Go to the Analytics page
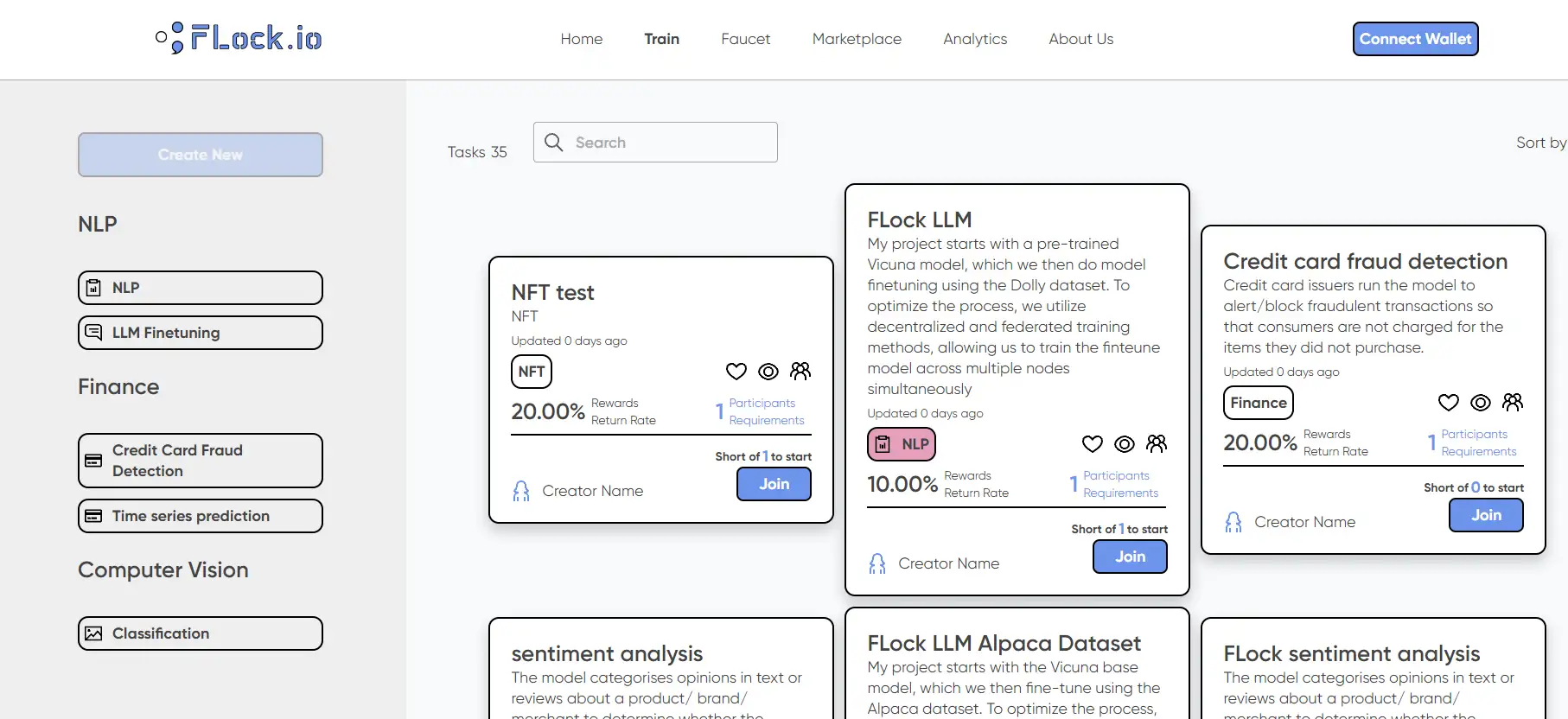Screen dimensions: 1568x719 tap(974, 39)
